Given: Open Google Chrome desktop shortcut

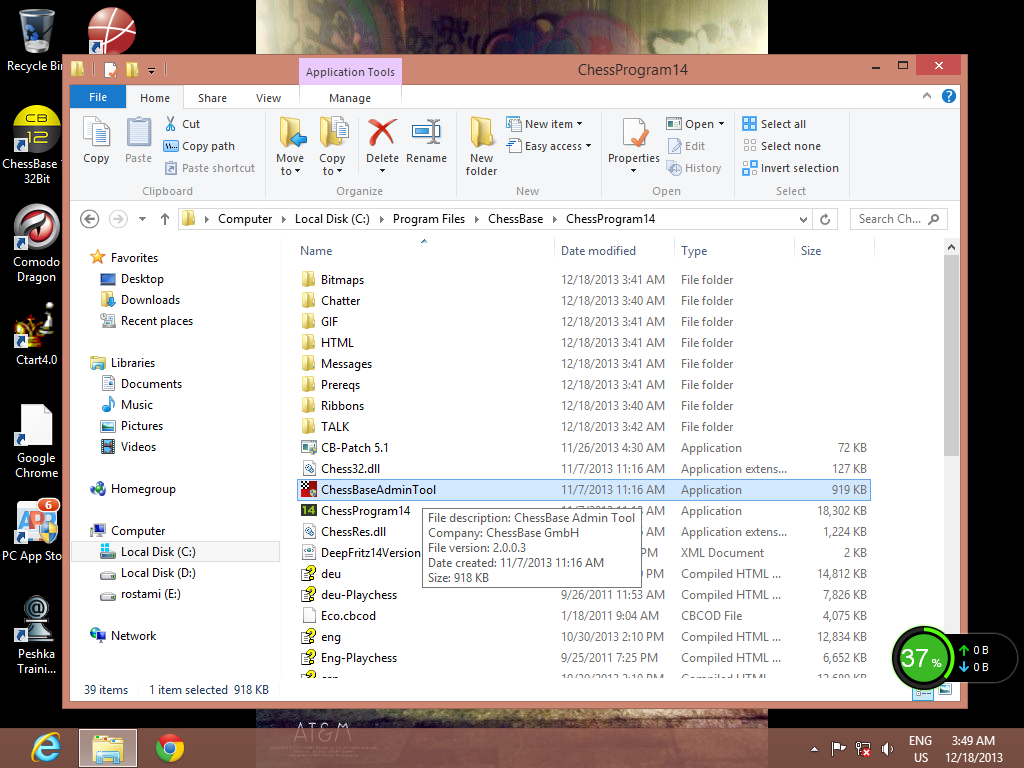Looking at the screenshot, I should tap(37, 441).
